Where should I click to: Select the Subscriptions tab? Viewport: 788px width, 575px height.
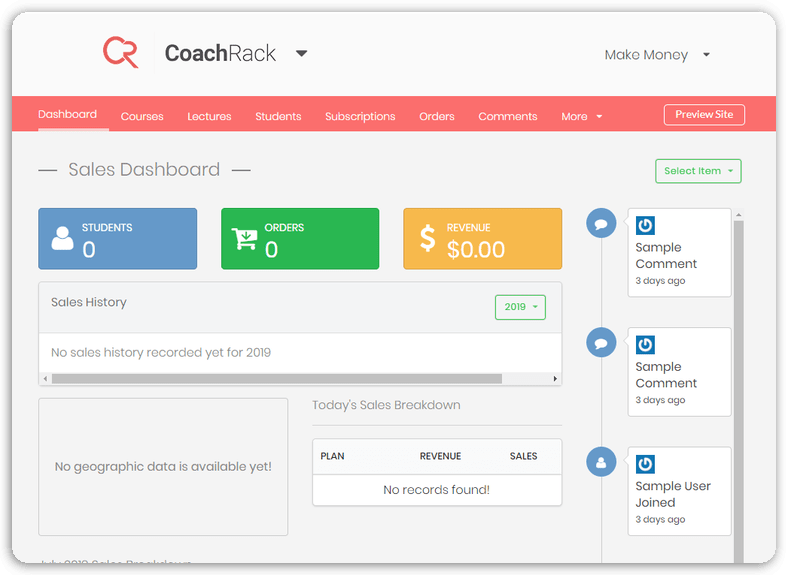click(x=360, y=117)
